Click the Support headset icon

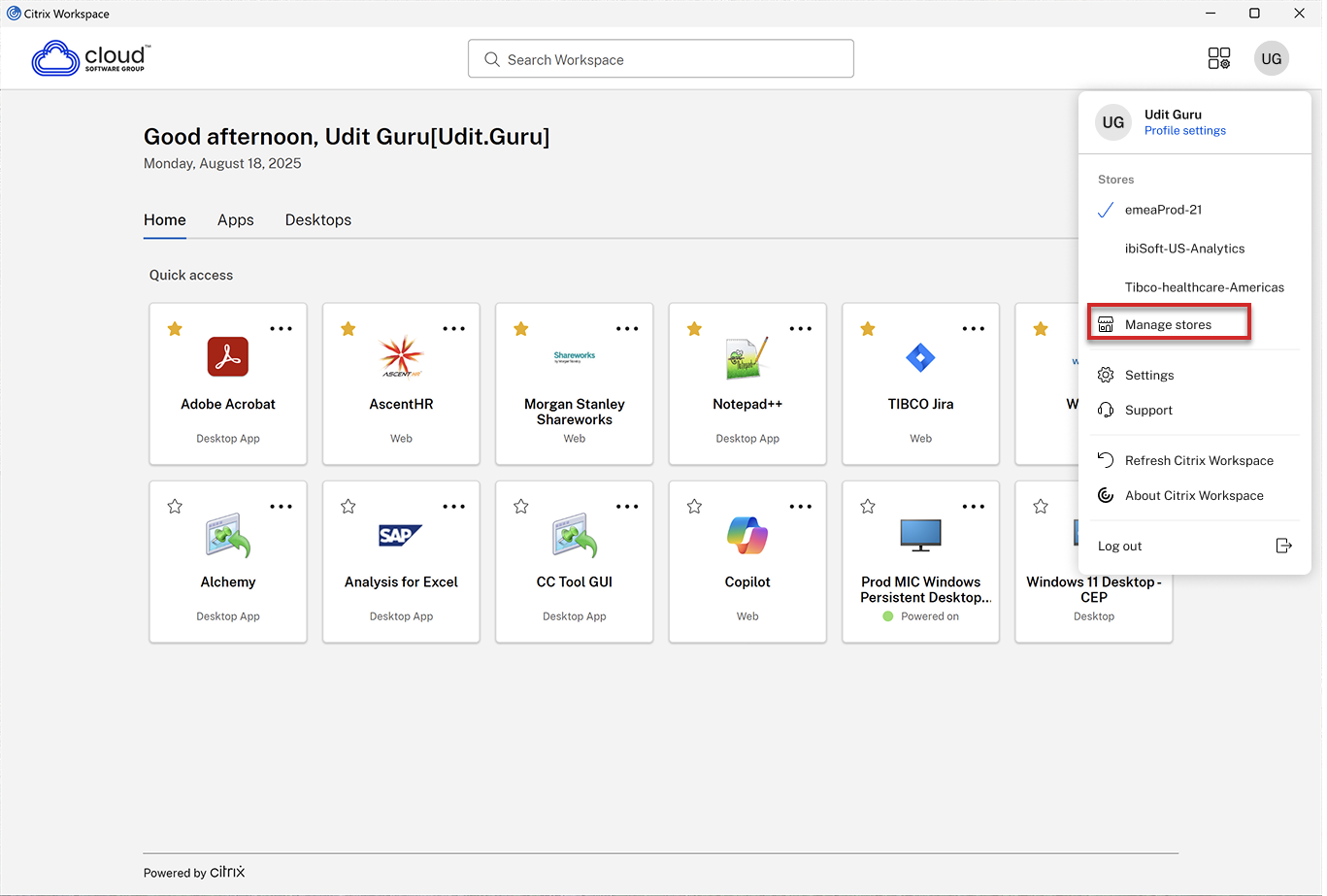[1106, 410]
